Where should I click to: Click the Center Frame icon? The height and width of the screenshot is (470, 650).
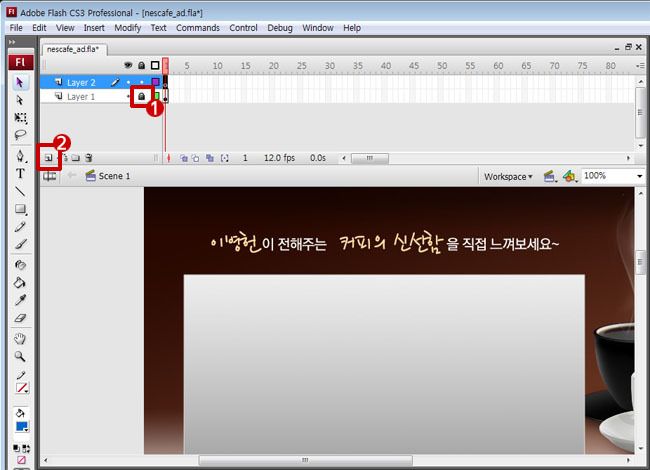pyautogui.click(x=168, y=158)
